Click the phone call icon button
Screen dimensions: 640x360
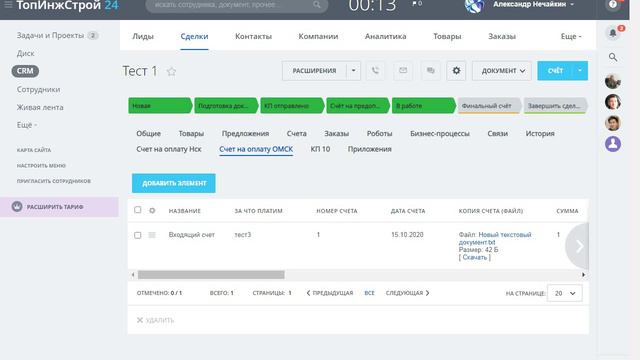click(x=375, y=71)
